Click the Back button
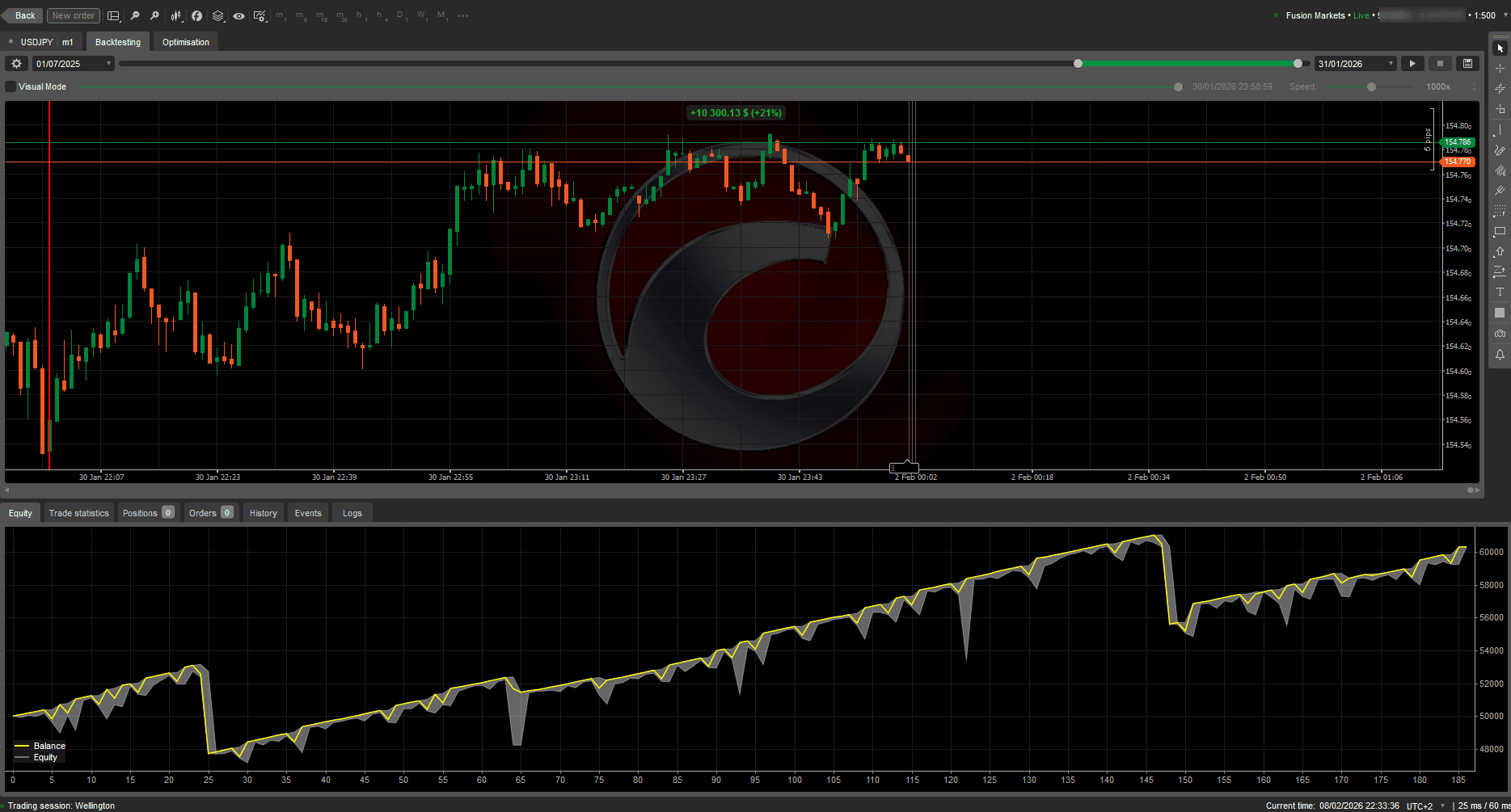 point(23,15)
